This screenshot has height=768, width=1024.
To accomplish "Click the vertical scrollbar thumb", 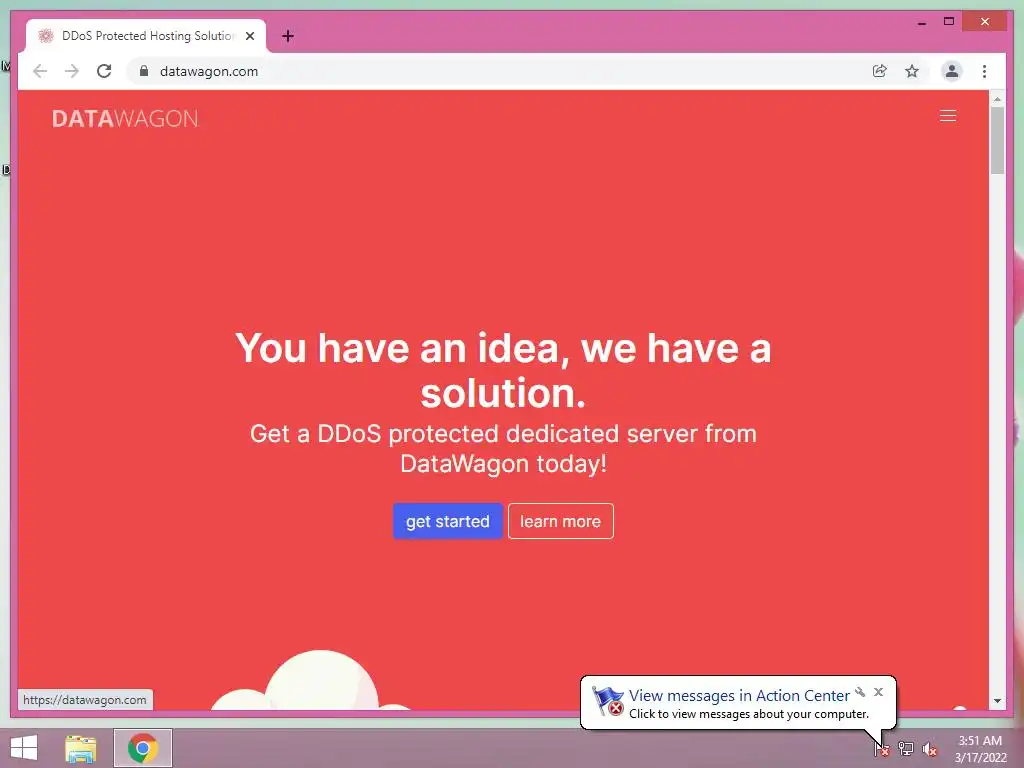I will 997,140.
